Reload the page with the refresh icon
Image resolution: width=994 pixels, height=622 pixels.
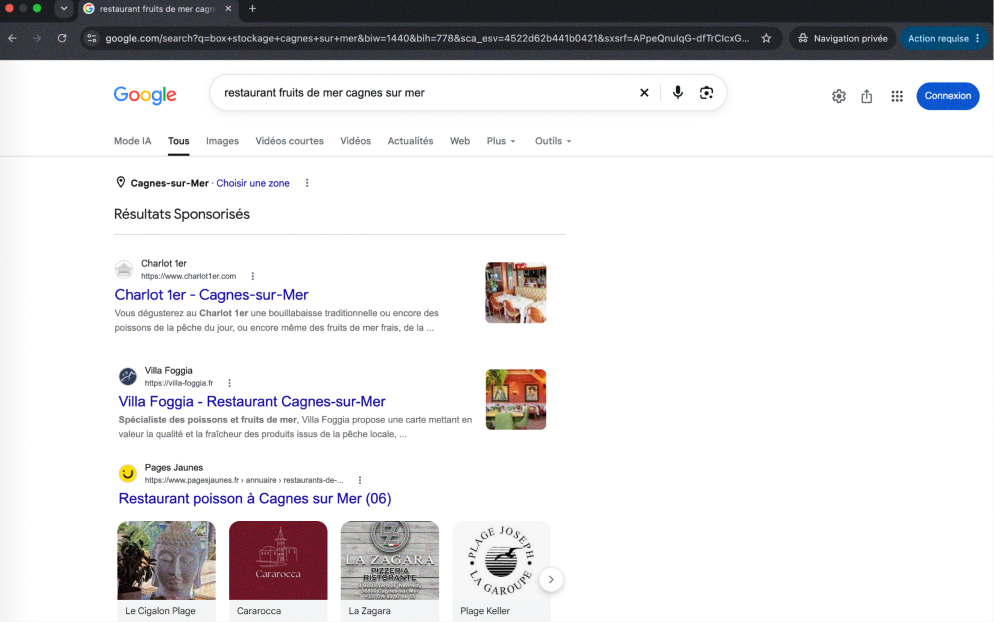pos(61,38)
